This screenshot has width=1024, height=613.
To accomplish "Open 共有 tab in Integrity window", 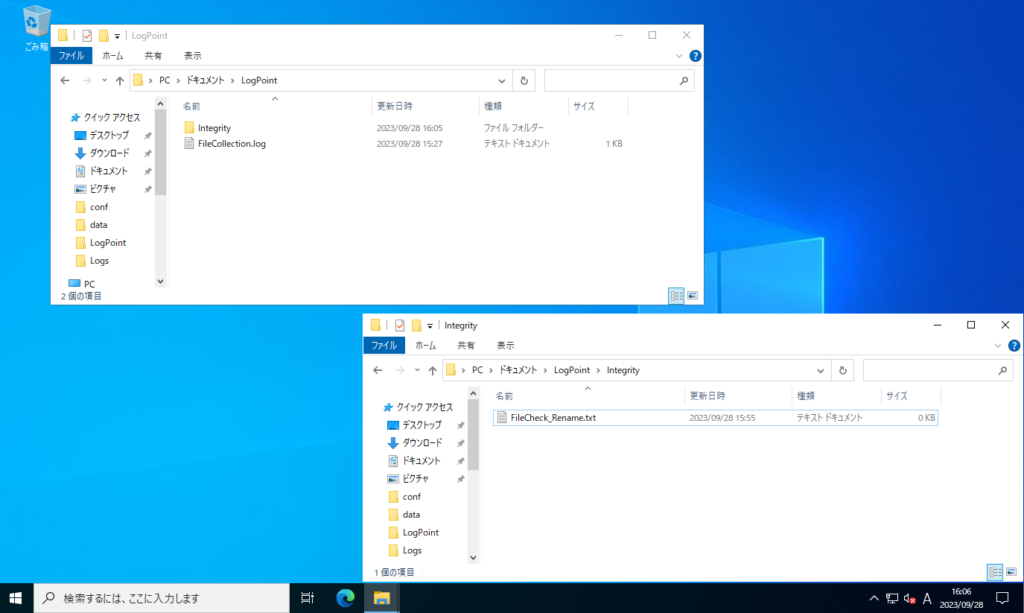I will coord(466,345).
